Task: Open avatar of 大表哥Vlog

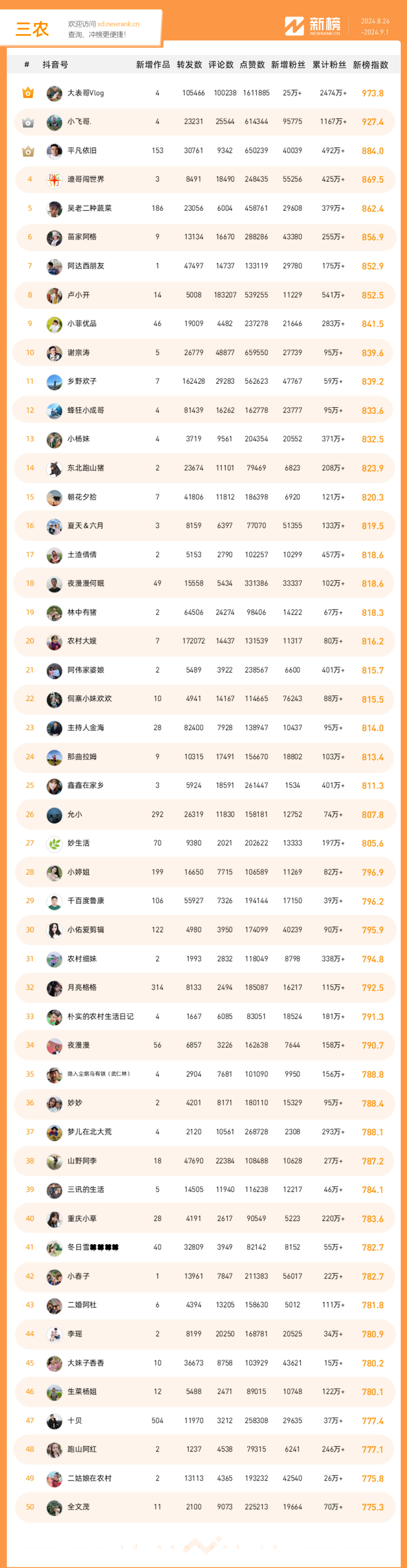Action: pos(54,93)
